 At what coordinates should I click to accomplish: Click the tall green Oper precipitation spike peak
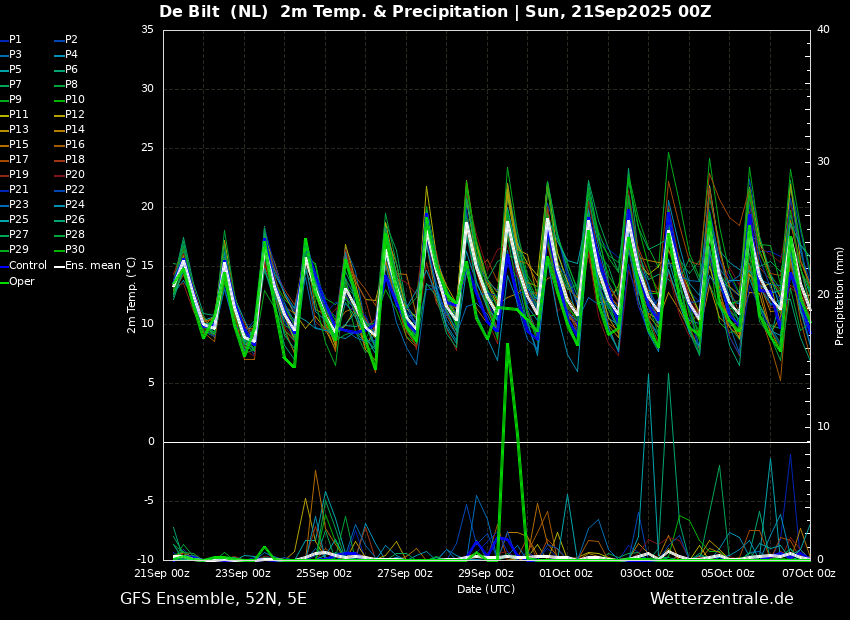507,344
